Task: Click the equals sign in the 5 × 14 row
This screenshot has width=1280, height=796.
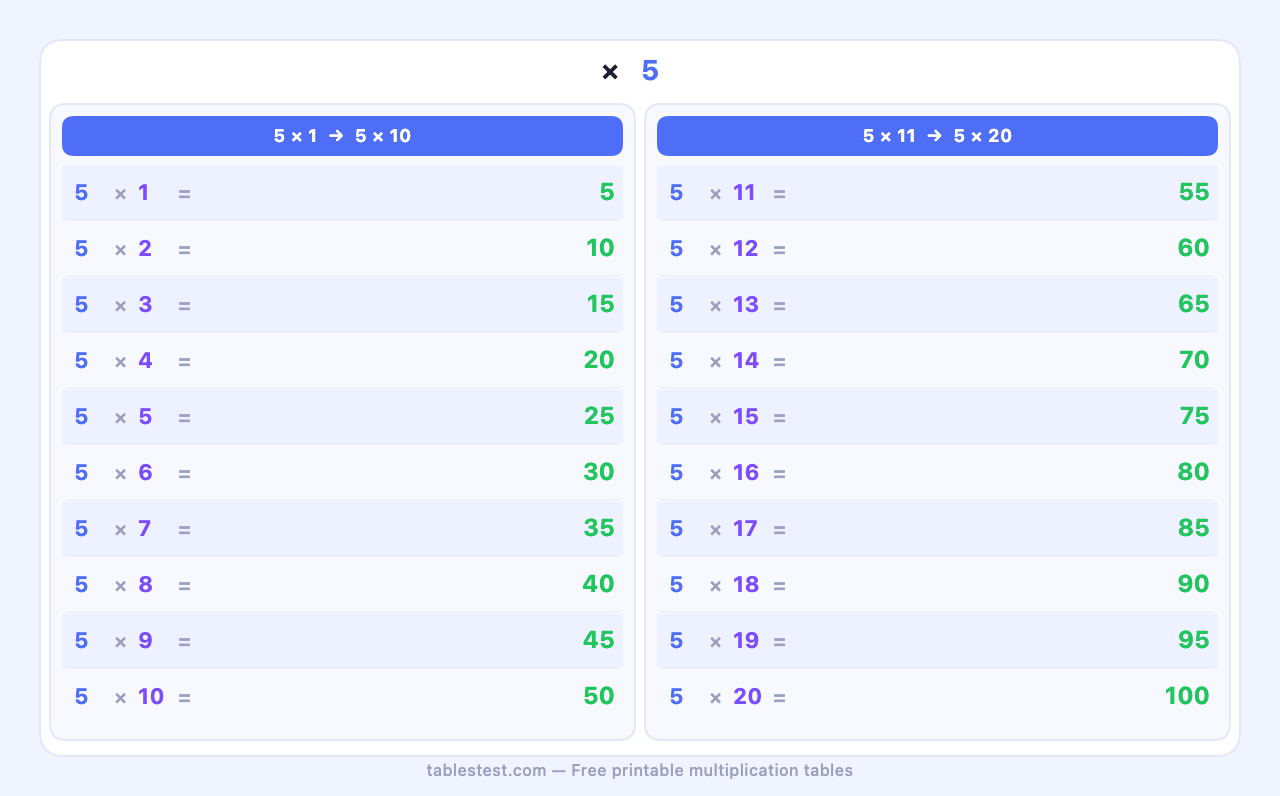Action: (x=779, y=361)
